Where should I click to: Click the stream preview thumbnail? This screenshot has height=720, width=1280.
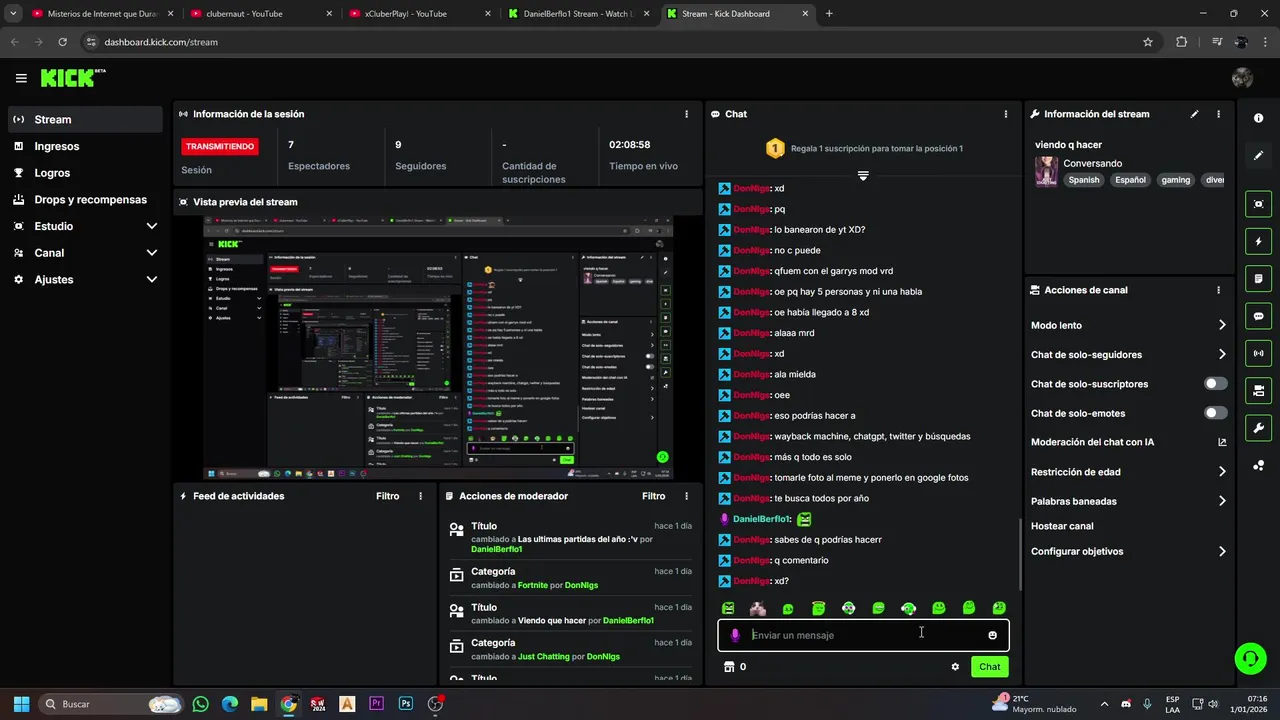point(438,348)
